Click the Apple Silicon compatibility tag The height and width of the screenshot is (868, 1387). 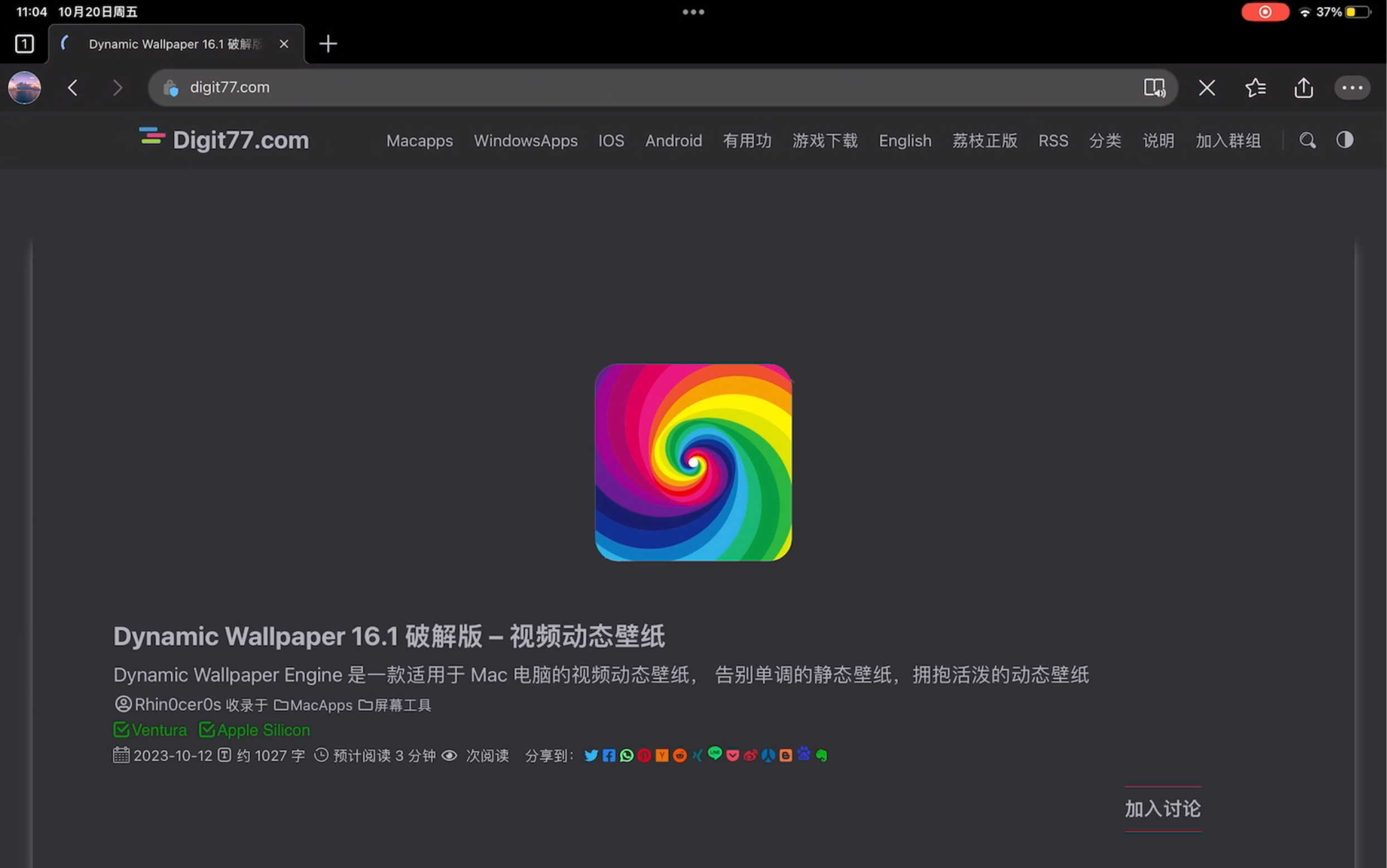pos(254,730)
